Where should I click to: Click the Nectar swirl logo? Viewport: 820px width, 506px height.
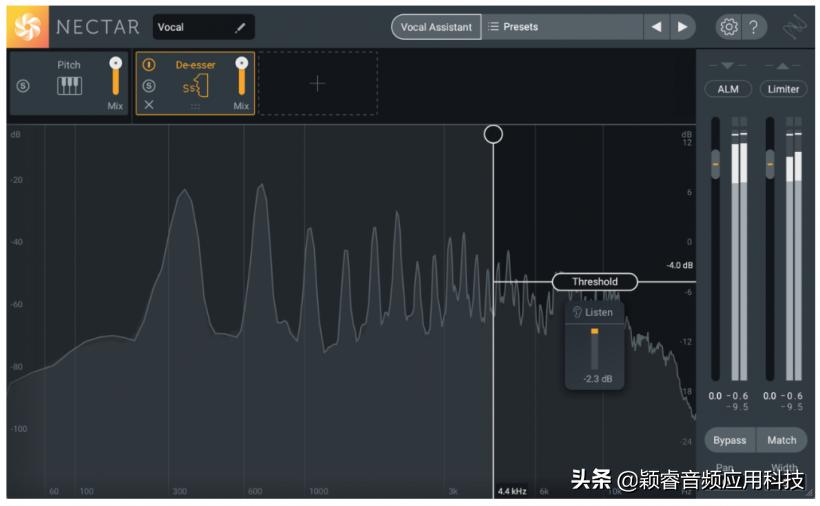coord(27,27)
